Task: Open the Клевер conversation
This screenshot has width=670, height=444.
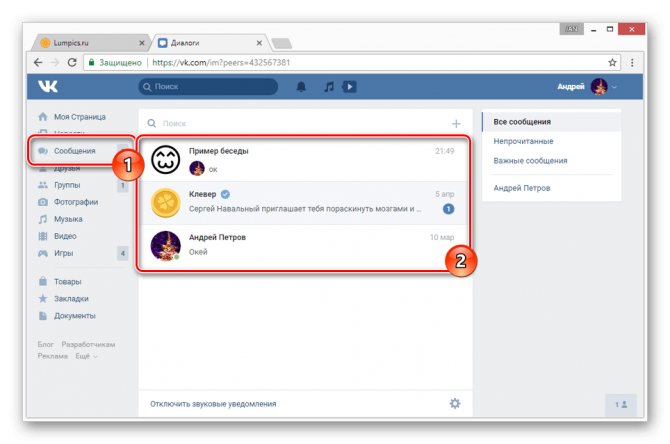Action: coord(304,203)
